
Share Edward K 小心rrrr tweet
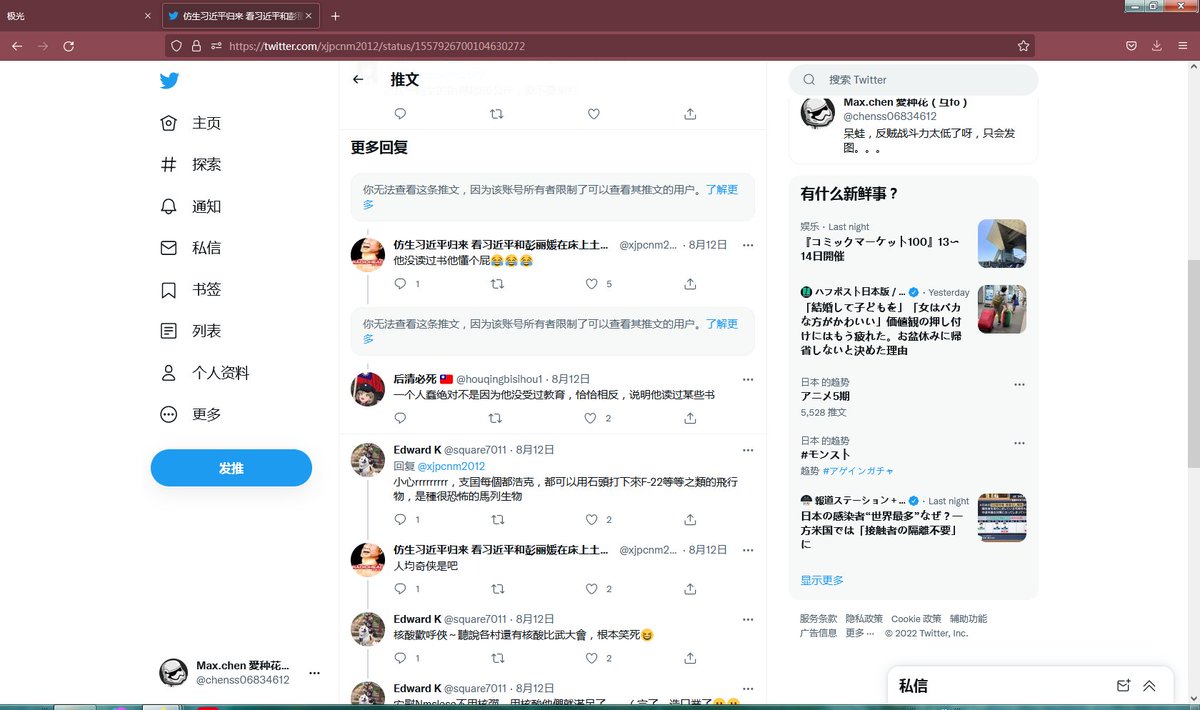point(690,520)
